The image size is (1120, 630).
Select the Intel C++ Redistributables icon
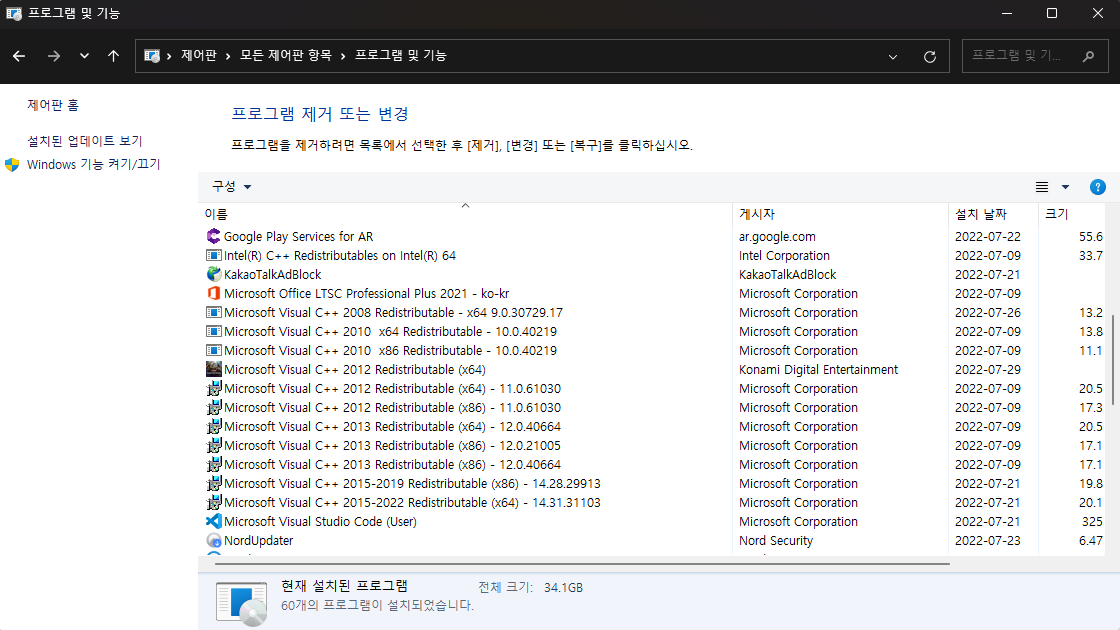214,255
